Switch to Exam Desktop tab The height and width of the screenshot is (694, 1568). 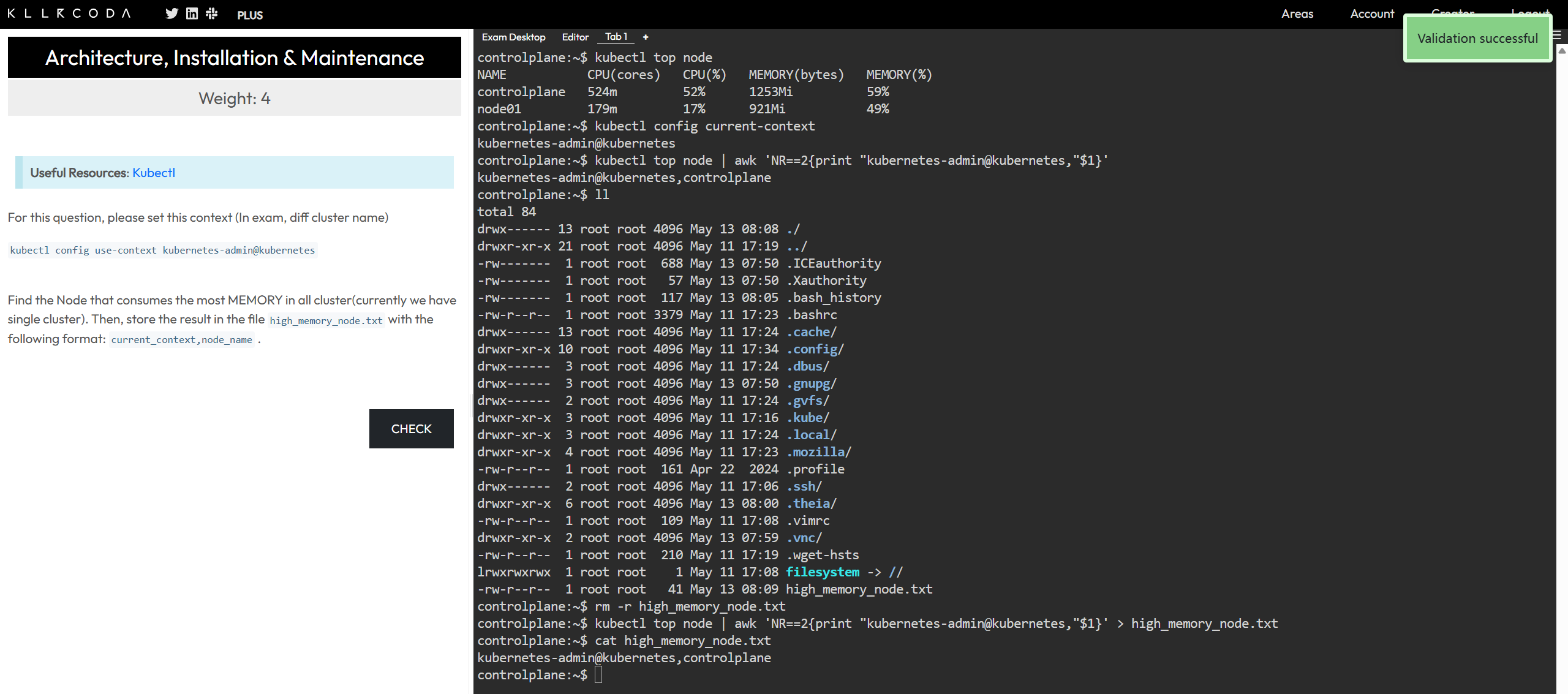[513, 37]
